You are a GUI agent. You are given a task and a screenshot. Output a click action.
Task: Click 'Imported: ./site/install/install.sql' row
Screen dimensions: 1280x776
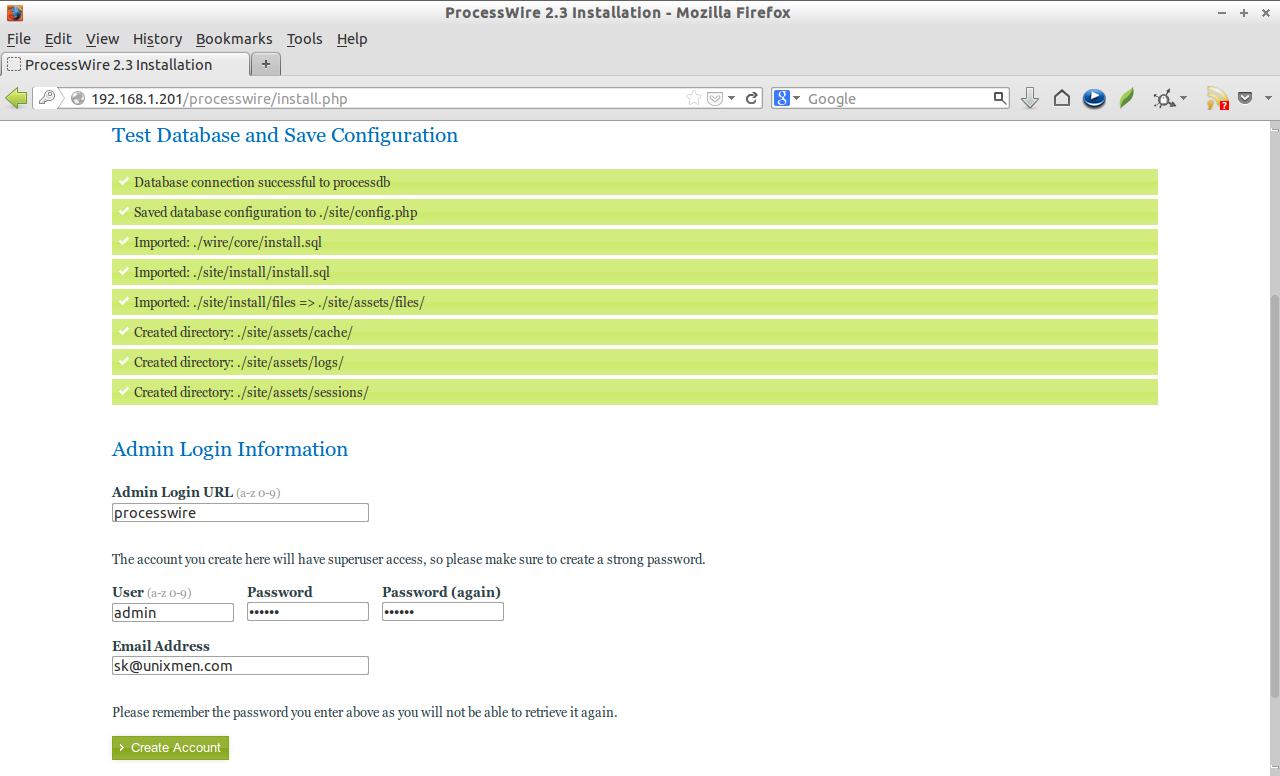(x=635, y=272)
